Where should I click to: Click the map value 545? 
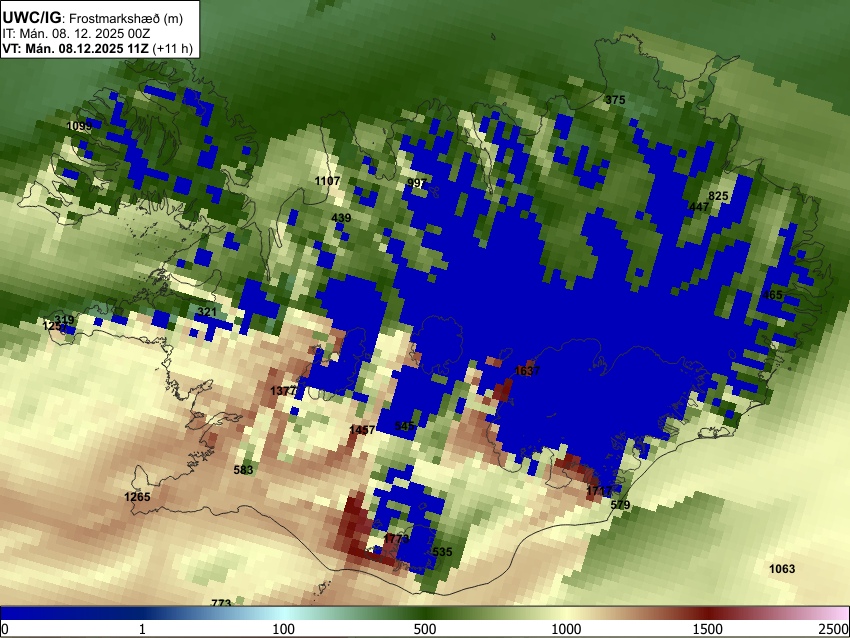tap(405, 426)
